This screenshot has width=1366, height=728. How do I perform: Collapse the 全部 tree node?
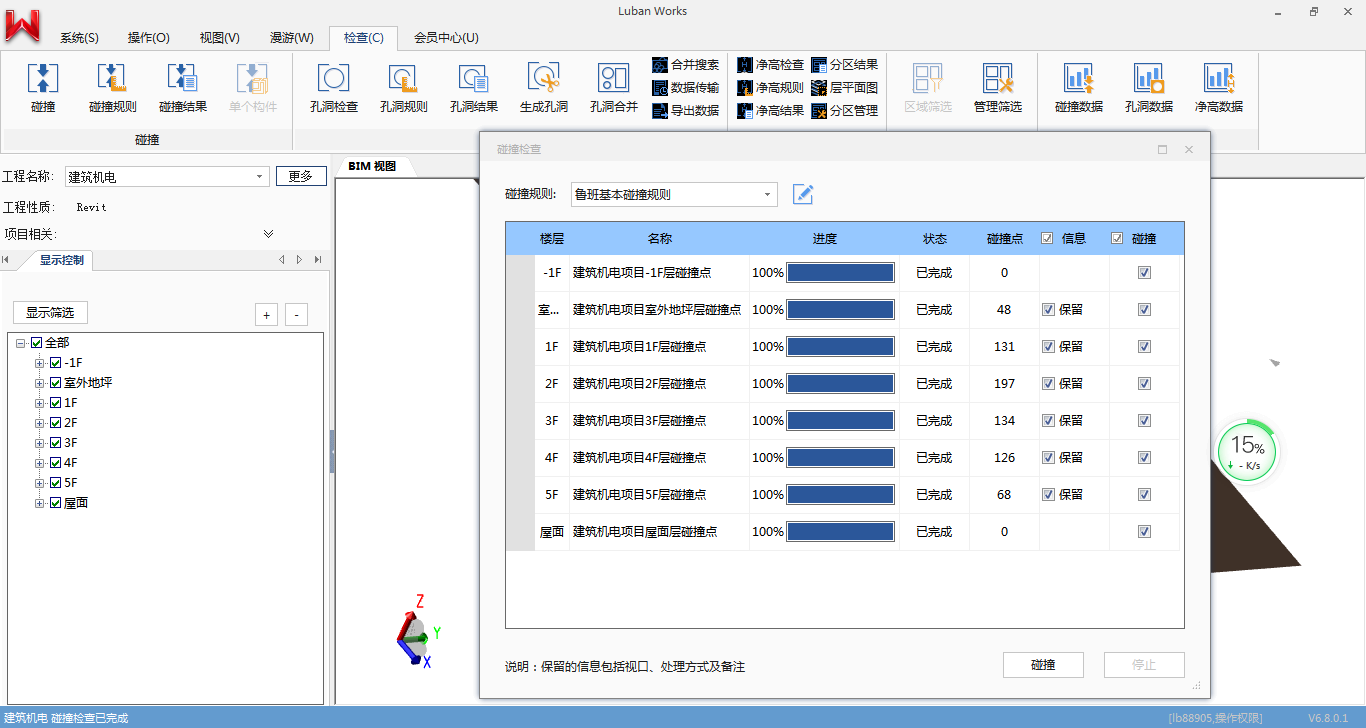(x=21, y=343)
